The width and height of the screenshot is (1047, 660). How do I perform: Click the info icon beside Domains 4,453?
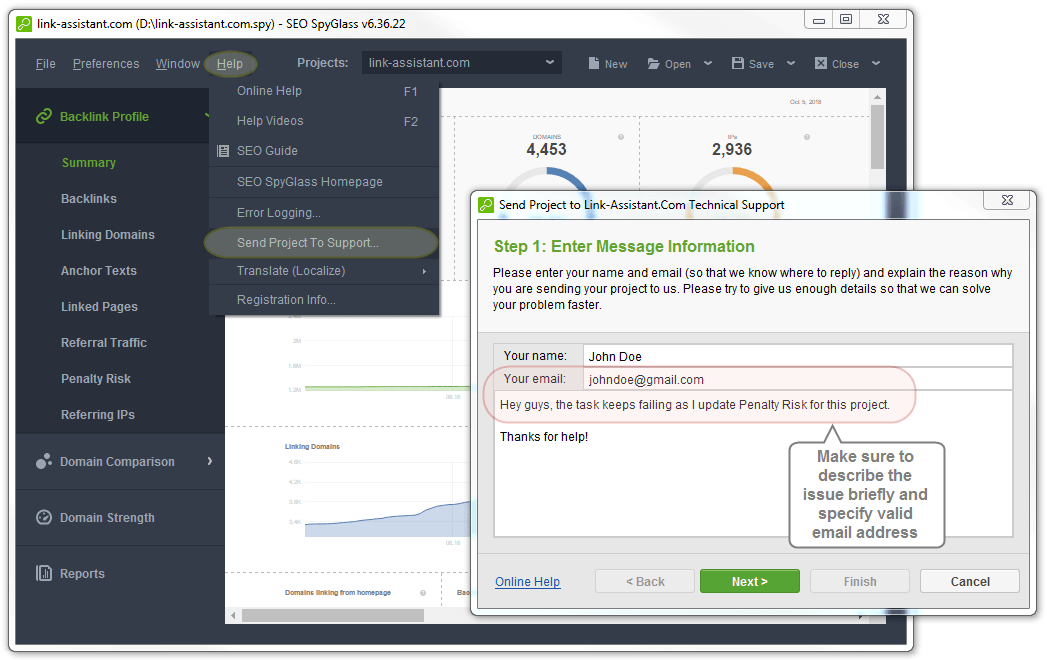pyautogui.click(x=621, y=137)
